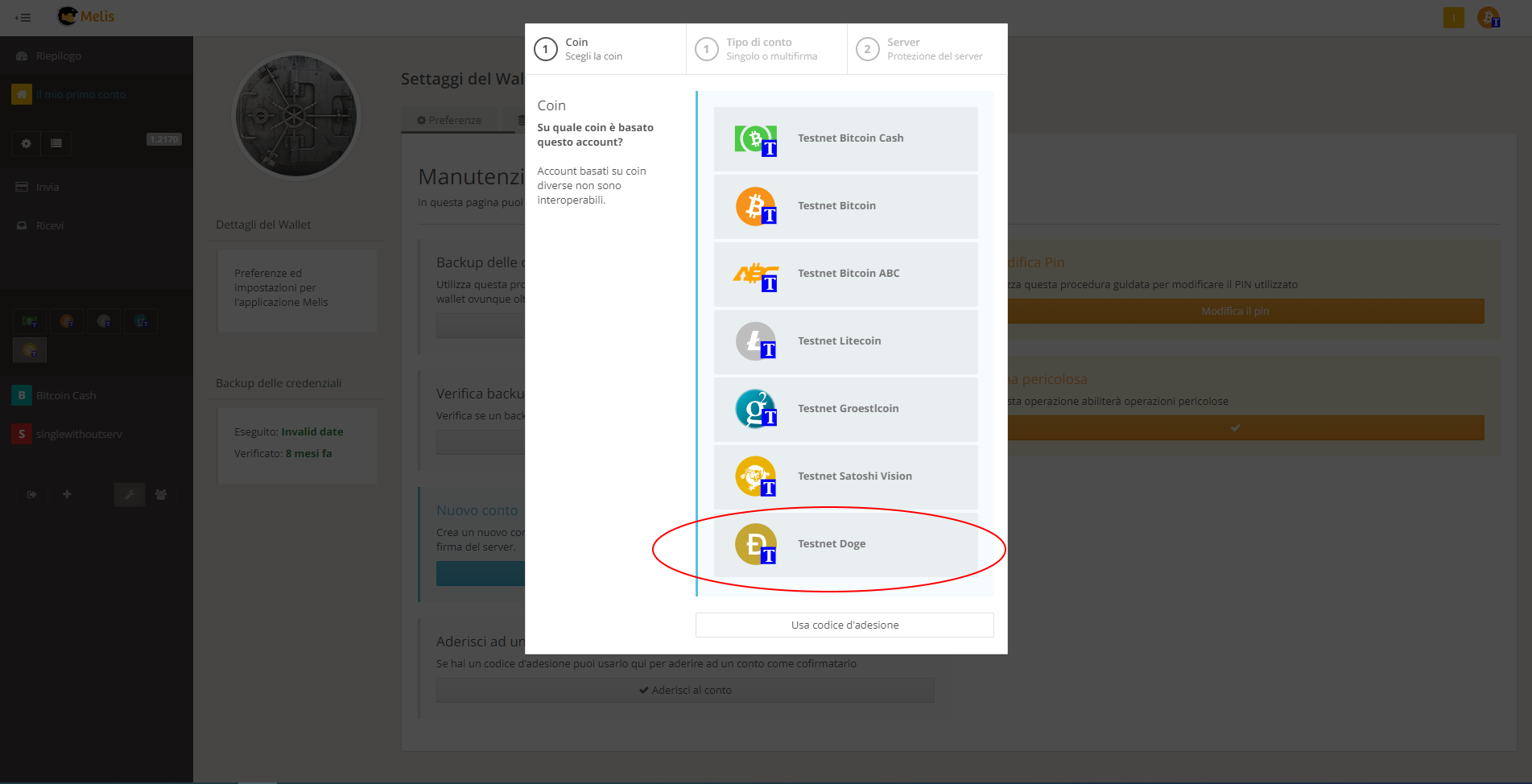Click the Modifica il pin button
The image size is (1532, 784).
point(1235,312)
